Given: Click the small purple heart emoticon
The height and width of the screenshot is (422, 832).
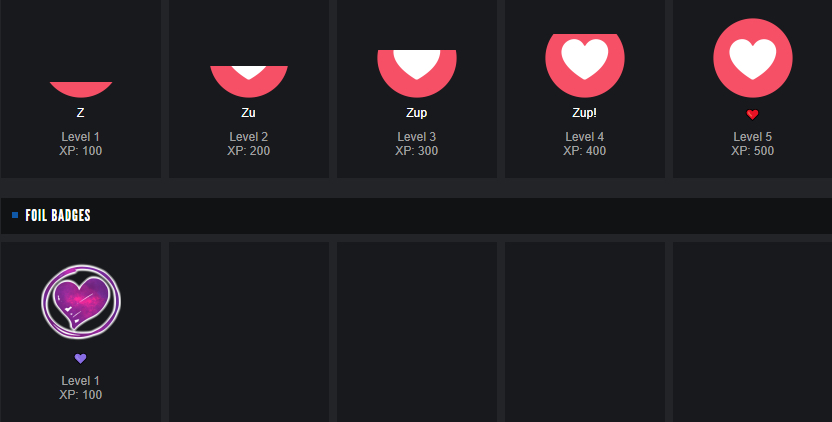Looking at the screenshot, I should tap(80, 359).
